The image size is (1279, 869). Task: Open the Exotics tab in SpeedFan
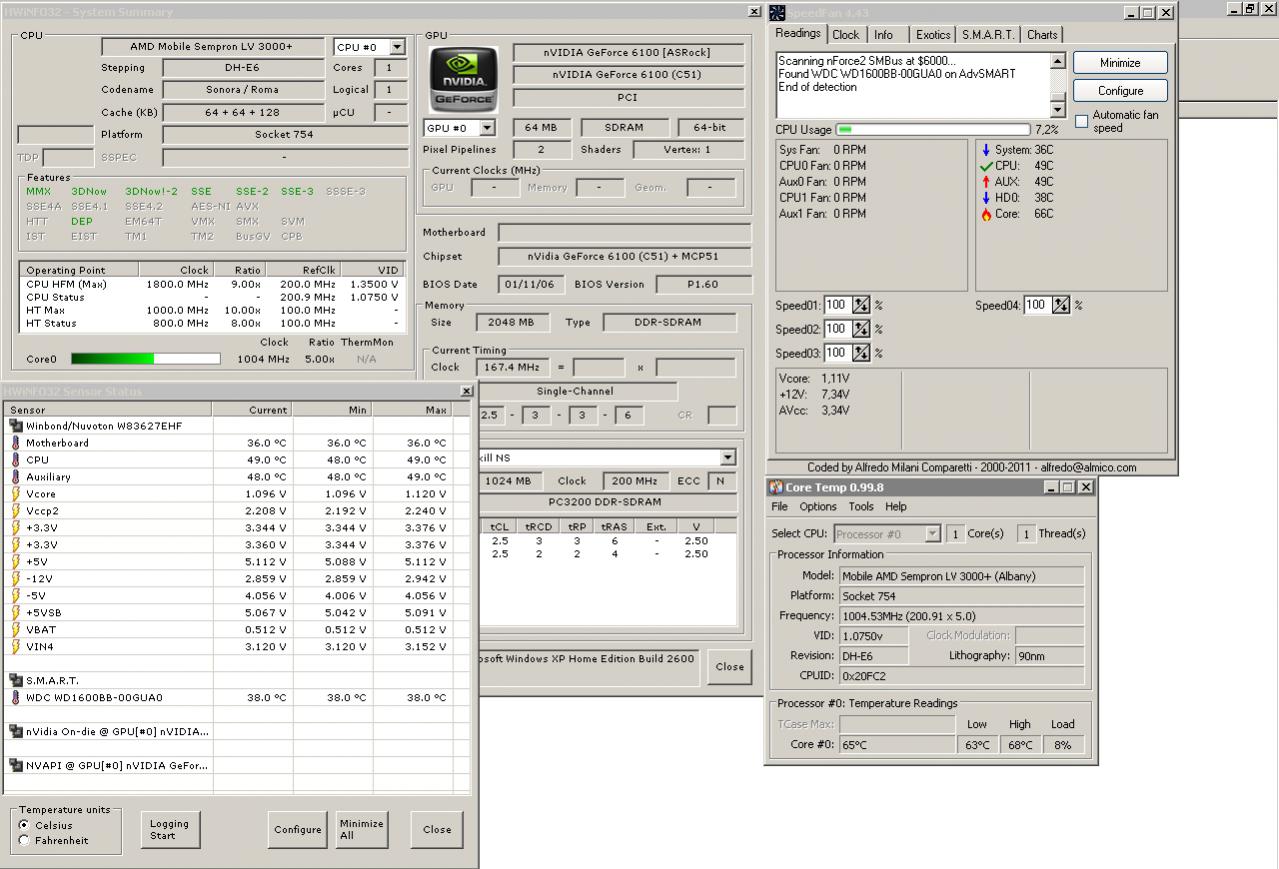point(933,35)
